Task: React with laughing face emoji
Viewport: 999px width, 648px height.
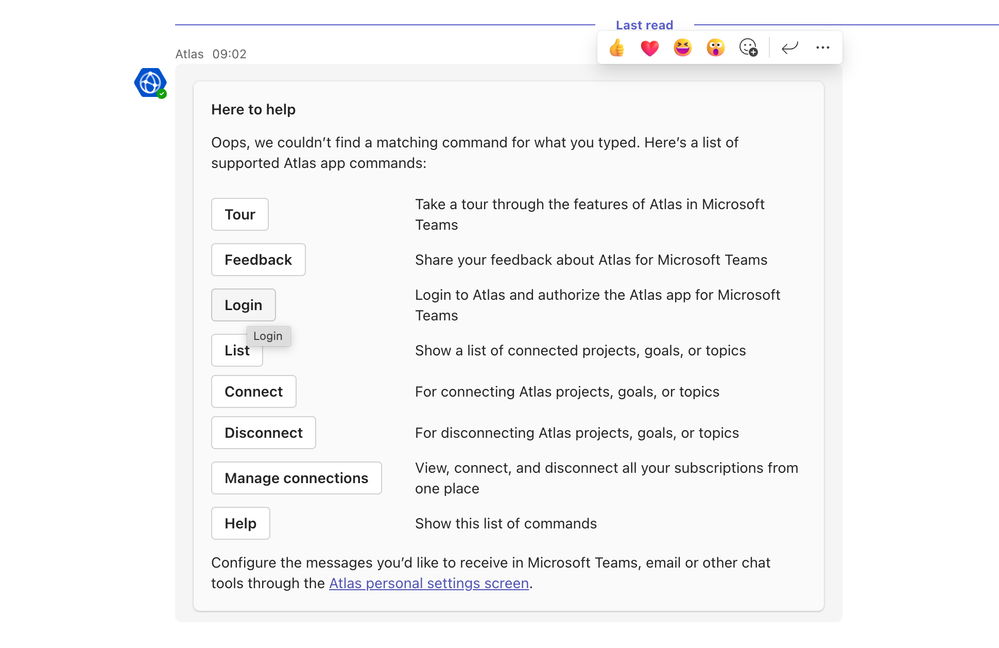Action: coord(682,48)
